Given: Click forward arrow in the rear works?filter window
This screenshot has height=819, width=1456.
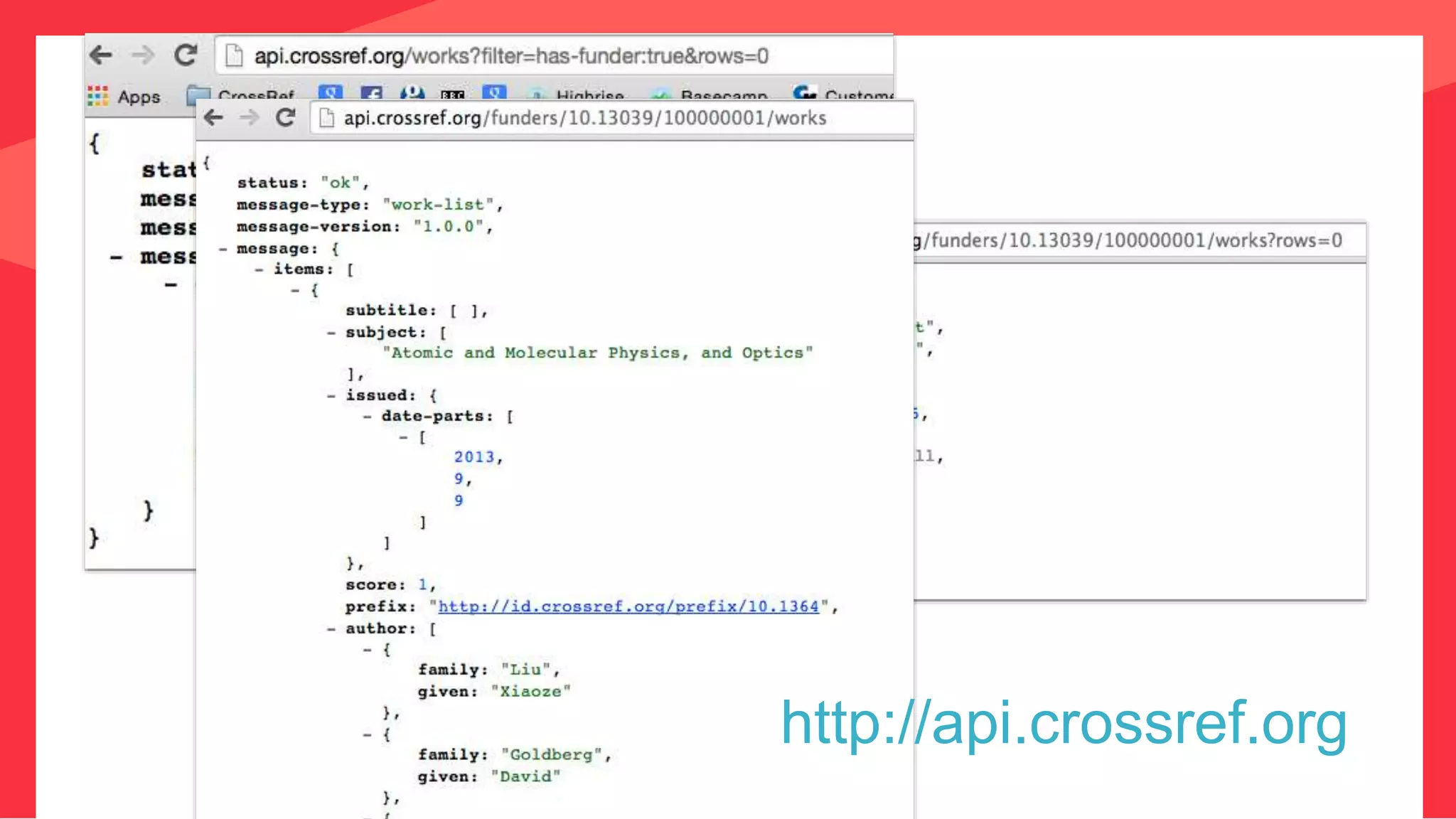Looking at the screenshot, I should 143,55.
